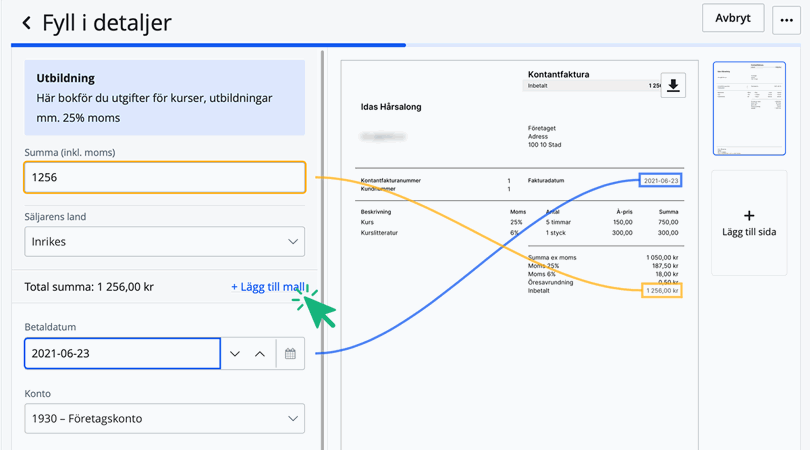The width and height of the screenshot is (810, 450).
Task: Click the highlighted Fakturadatum 2021-06-23 on invoice
Action: (660, 181)
